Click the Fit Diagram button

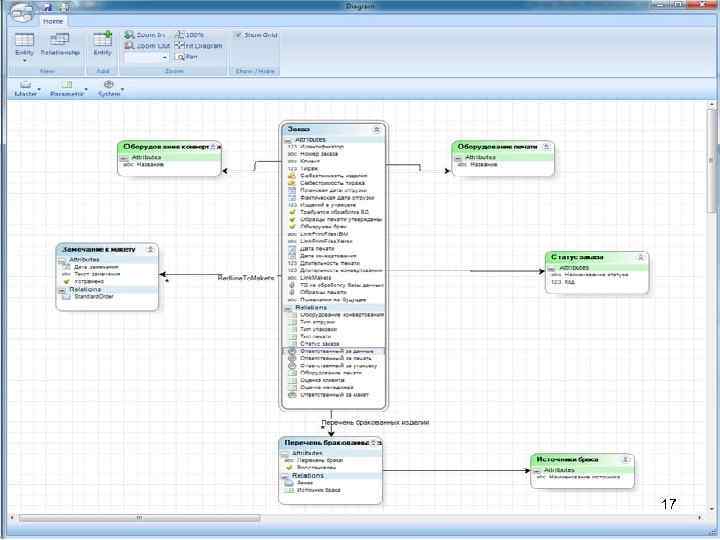point(199,45)
